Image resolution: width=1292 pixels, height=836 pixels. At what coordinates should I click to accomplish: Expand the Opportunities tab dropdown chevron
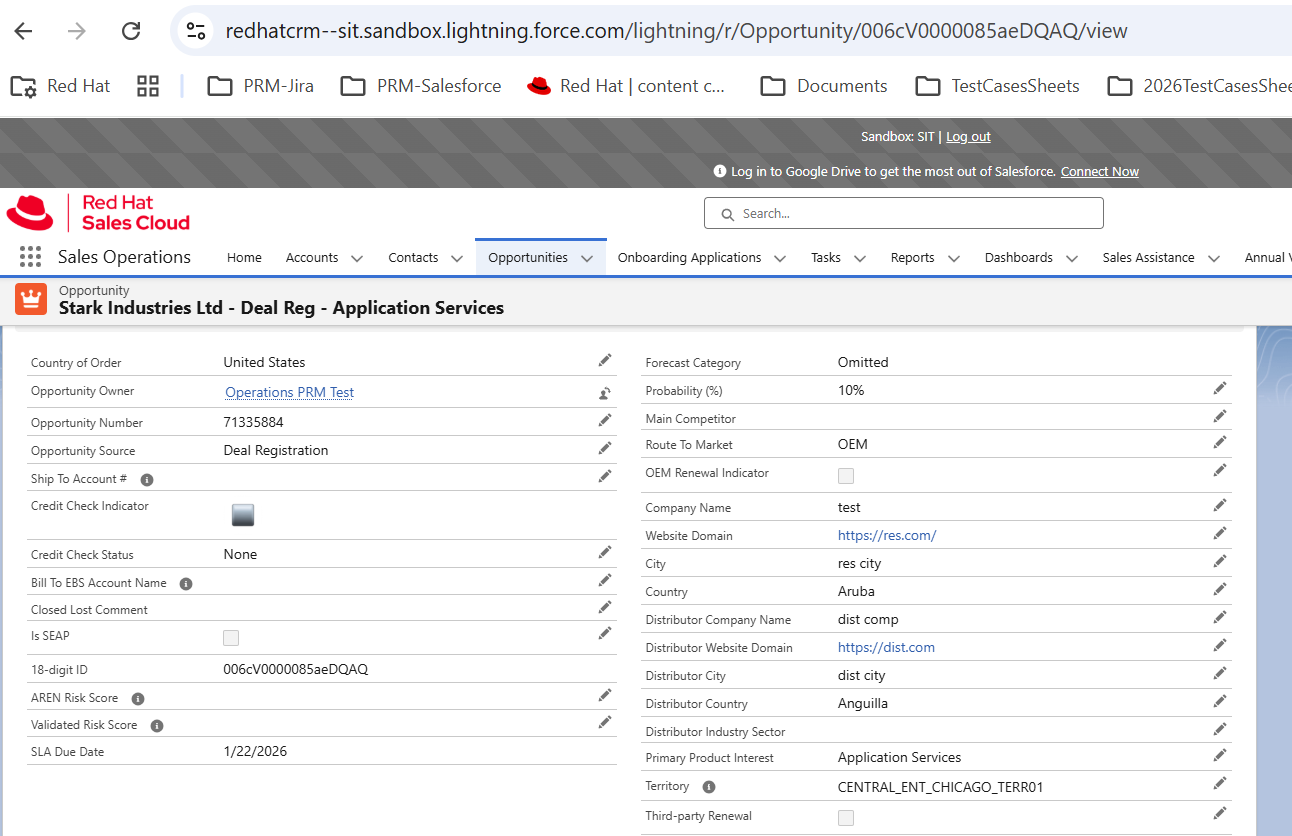[x=587, y=258]
